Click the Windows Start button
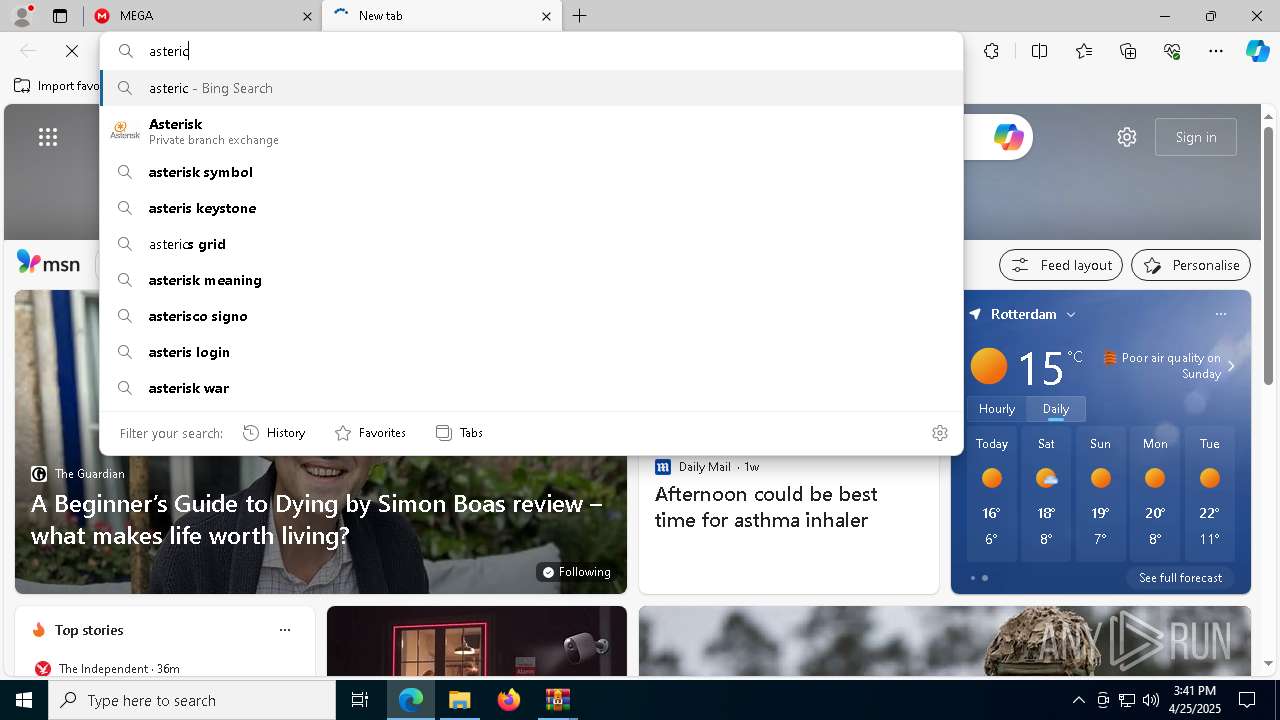Viewport: 1280px width, 720px height. point(24,700)
